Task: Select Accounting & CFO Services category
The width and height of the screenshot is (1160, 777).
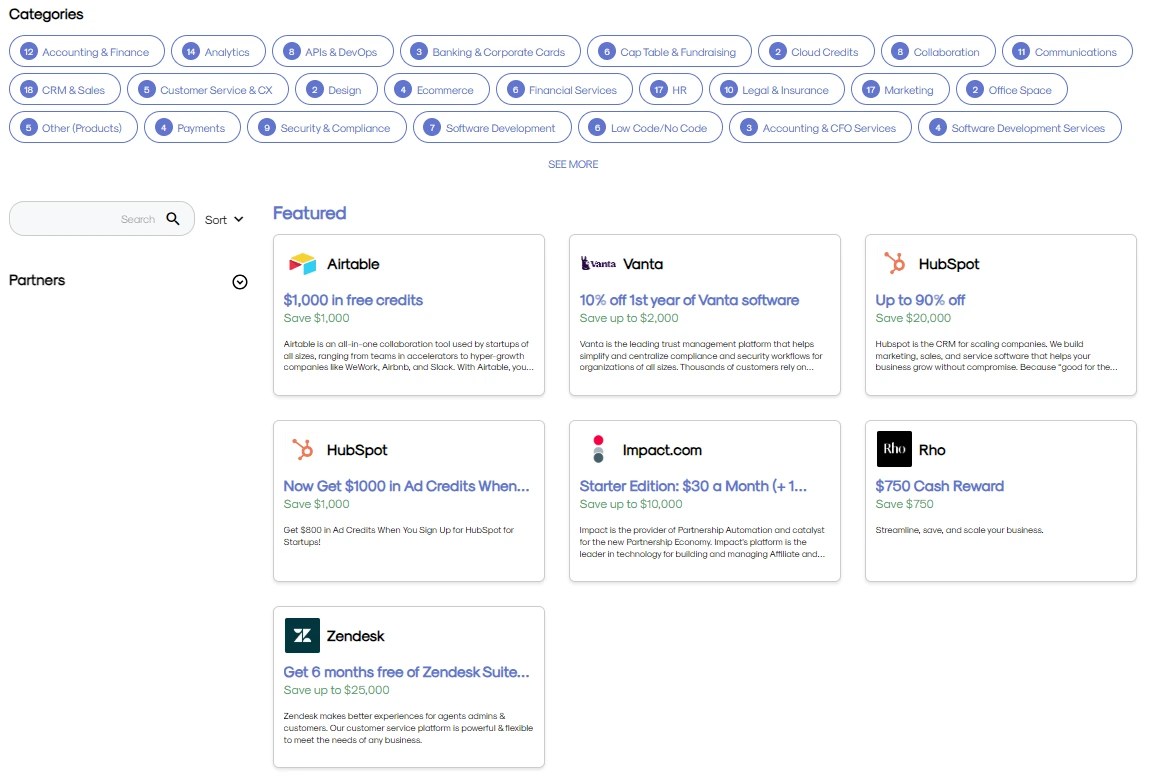Action: [x=820, y=127]
